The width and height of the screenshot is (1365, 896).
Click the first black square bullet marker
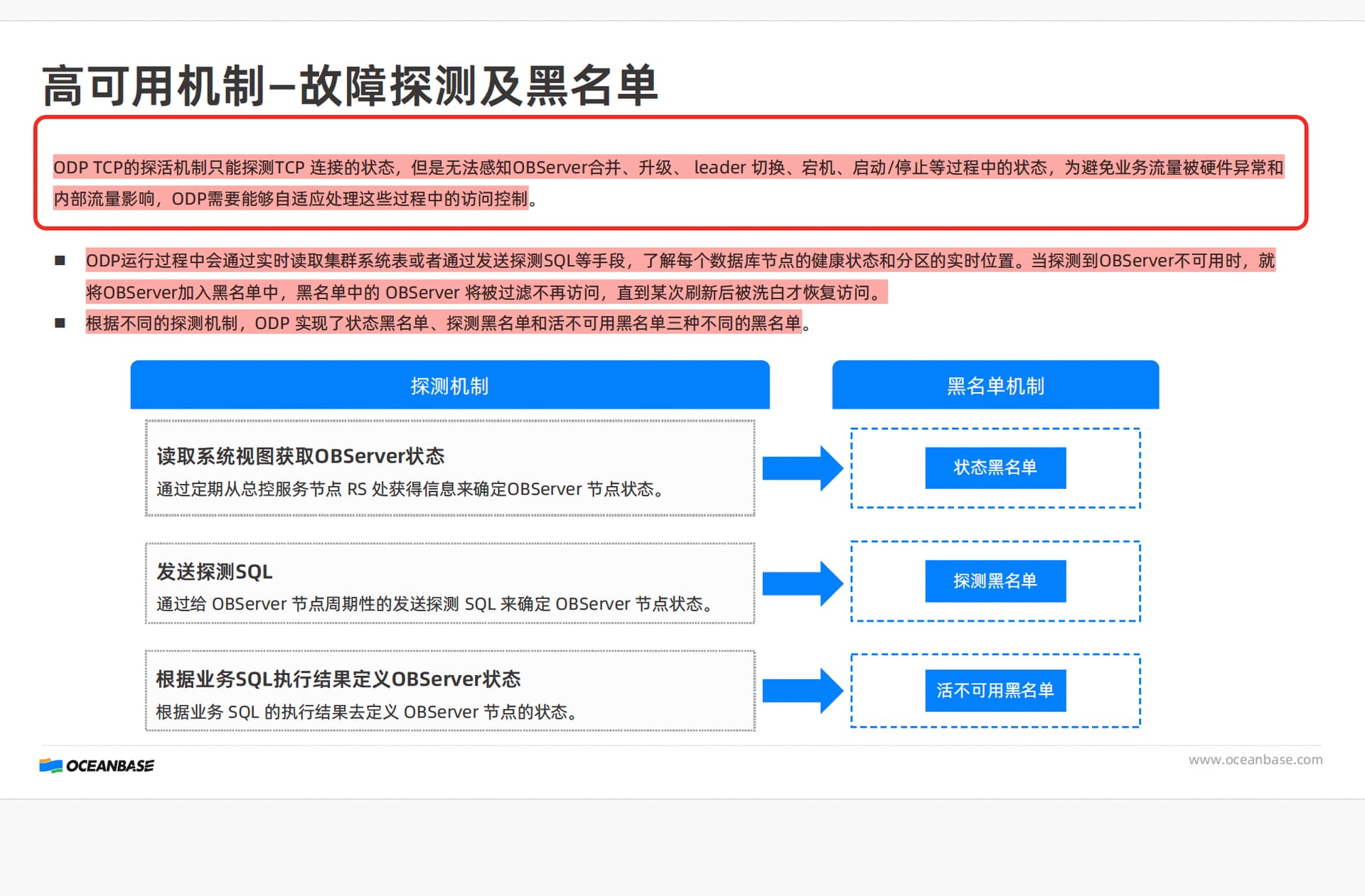[60, 261]
